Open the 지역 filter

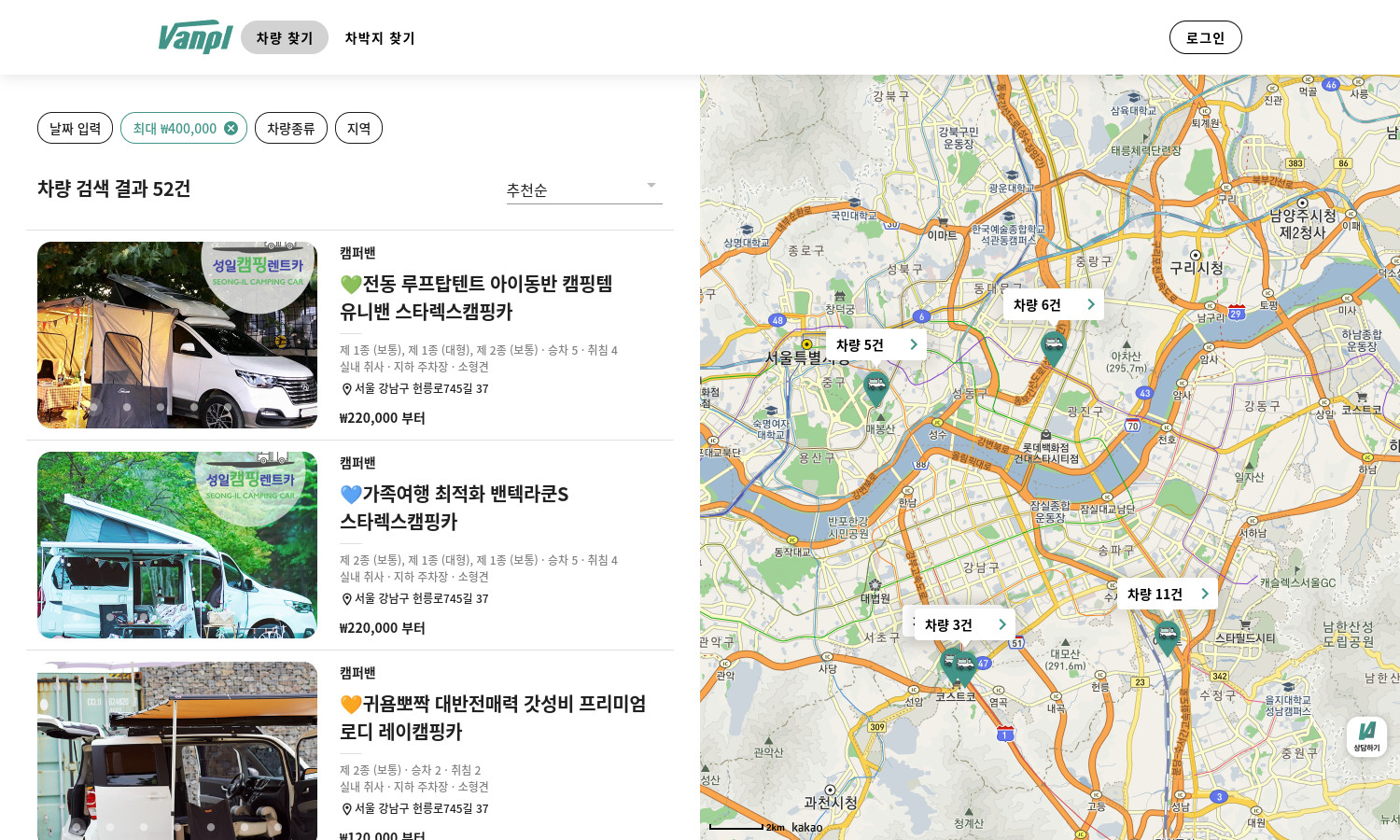358,129
